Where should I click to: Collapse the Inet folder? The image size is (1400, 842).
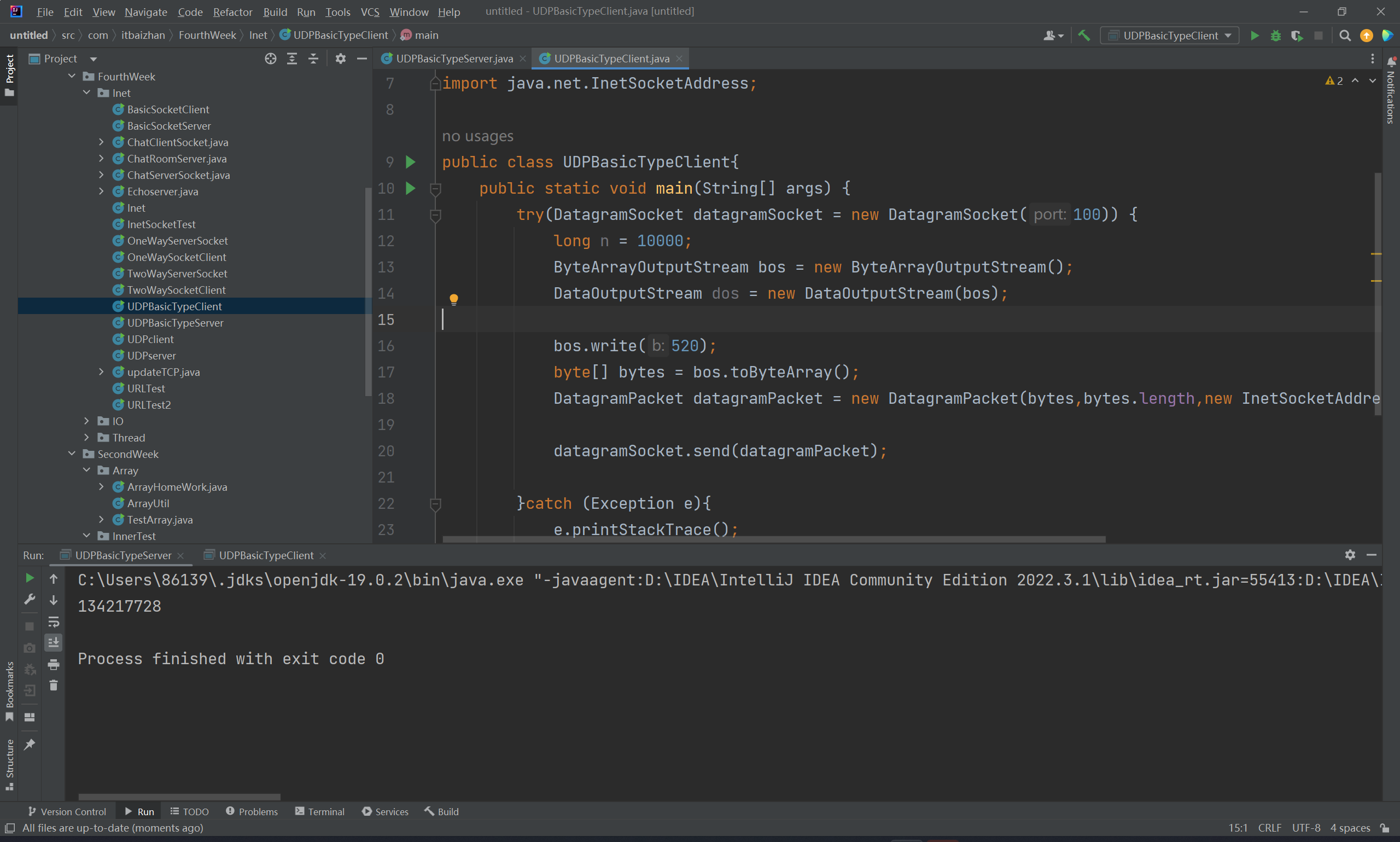point(87,92)
